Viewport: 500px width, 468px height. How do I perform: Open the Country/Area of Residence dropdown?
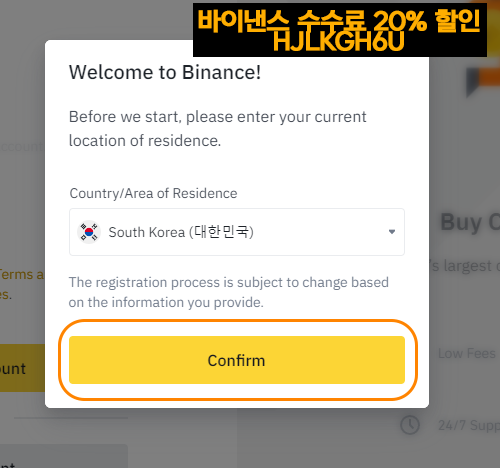(237, 232)
